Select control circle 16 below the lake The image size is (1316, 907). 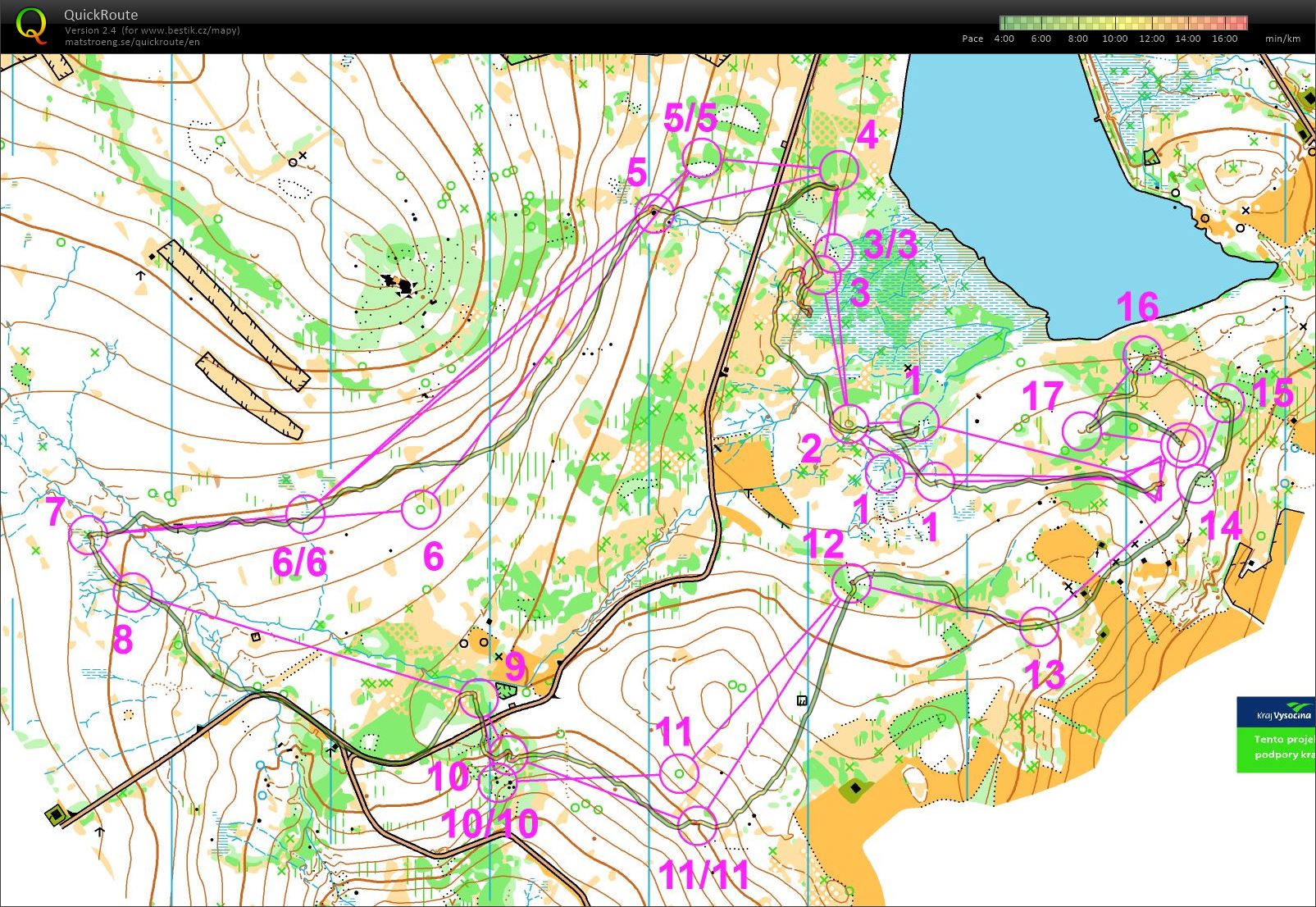(1142, 356)
